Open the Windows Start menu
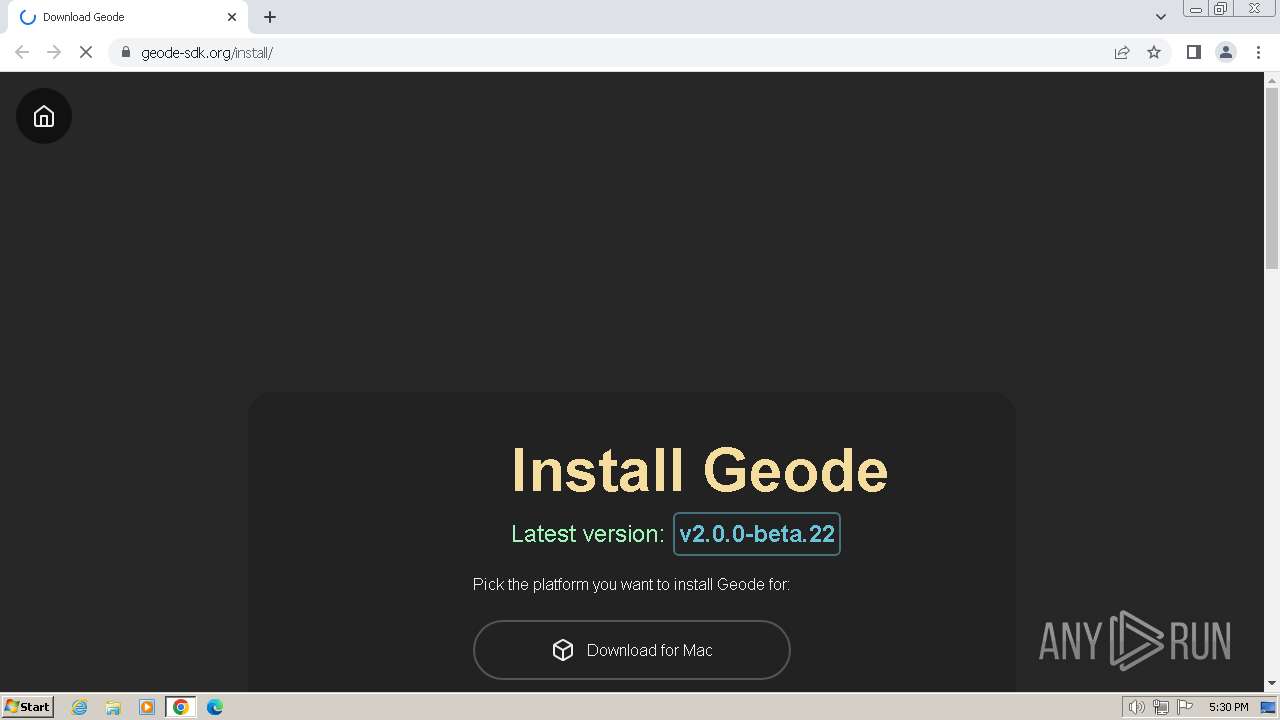This screenshot has height=720, width=1280. [x=28, y=707]
